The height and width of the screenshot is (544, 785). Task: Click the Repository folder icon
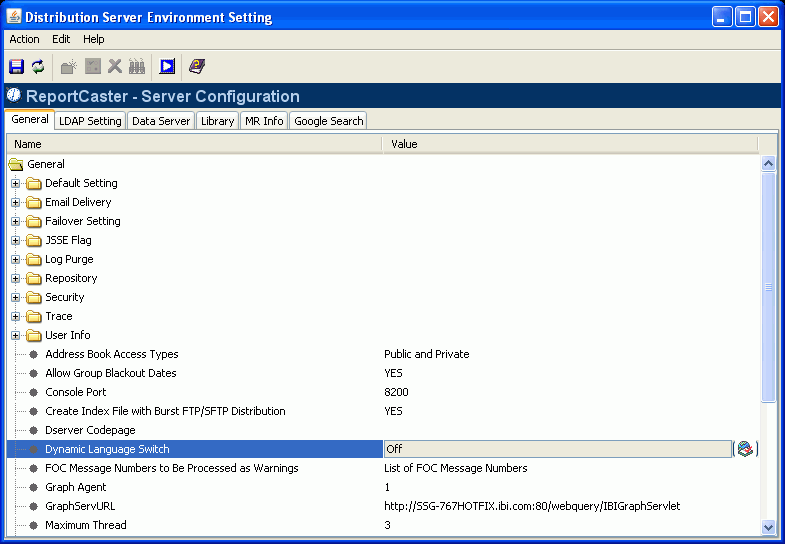click(34, 278)
